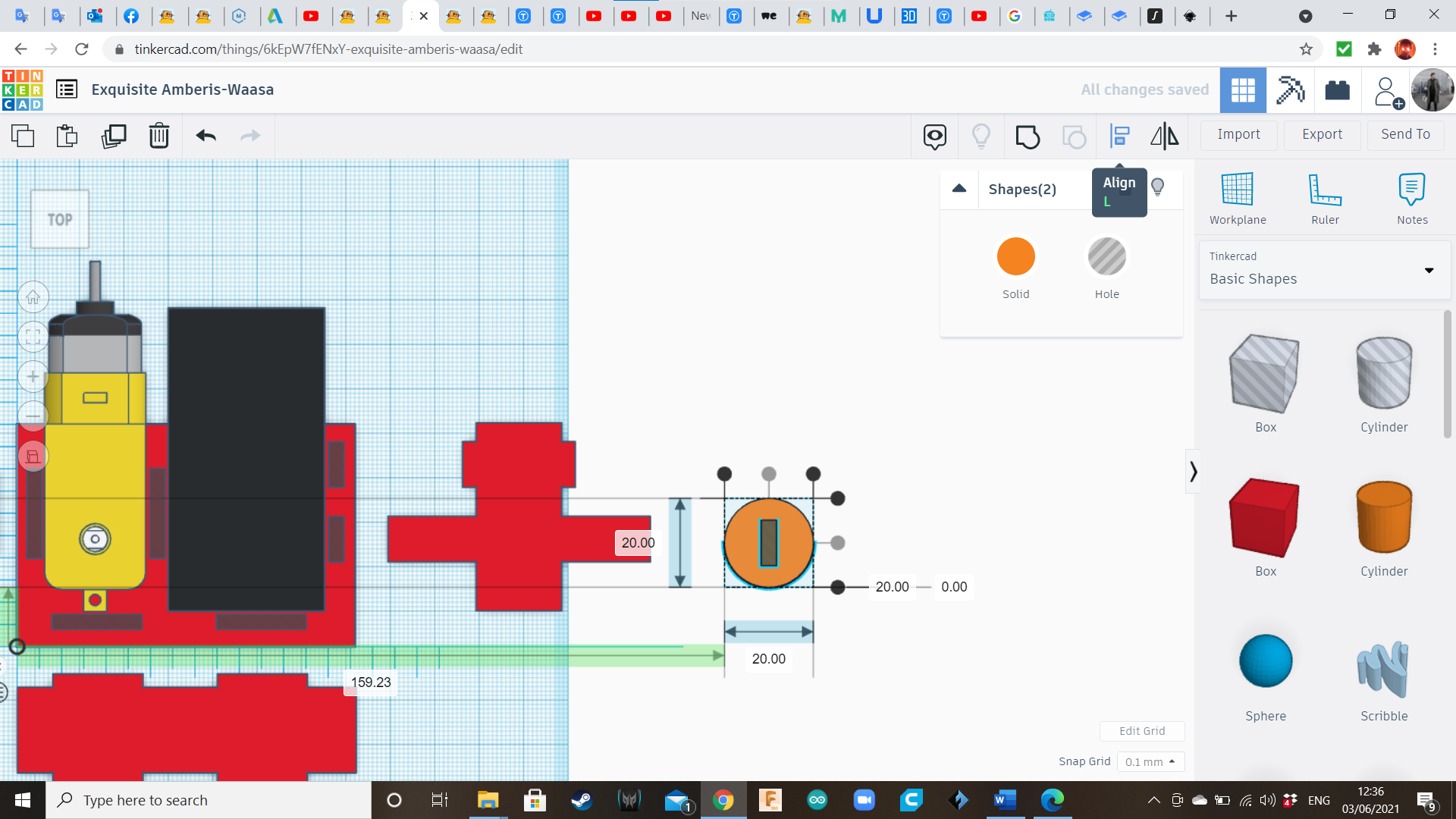Add a note using the Notes icon
1456x819 pixels.
coord(1412,197)
